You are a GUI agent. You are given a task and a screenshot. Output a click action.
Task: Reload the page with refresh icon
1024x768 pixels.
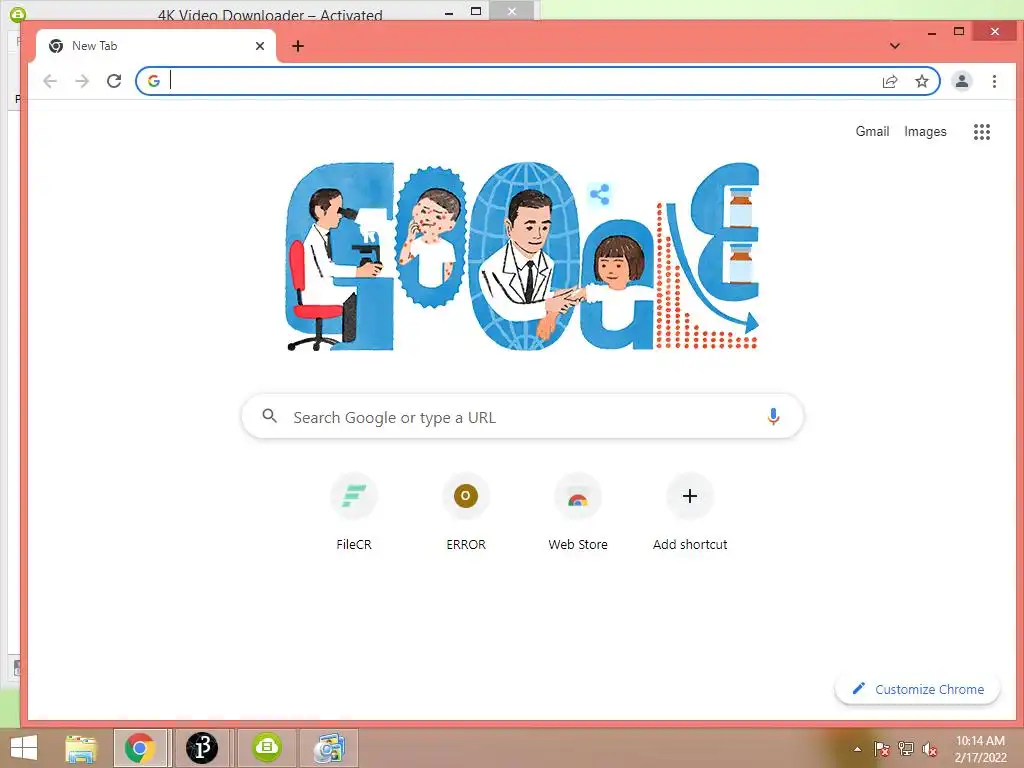tap(114, 81)
